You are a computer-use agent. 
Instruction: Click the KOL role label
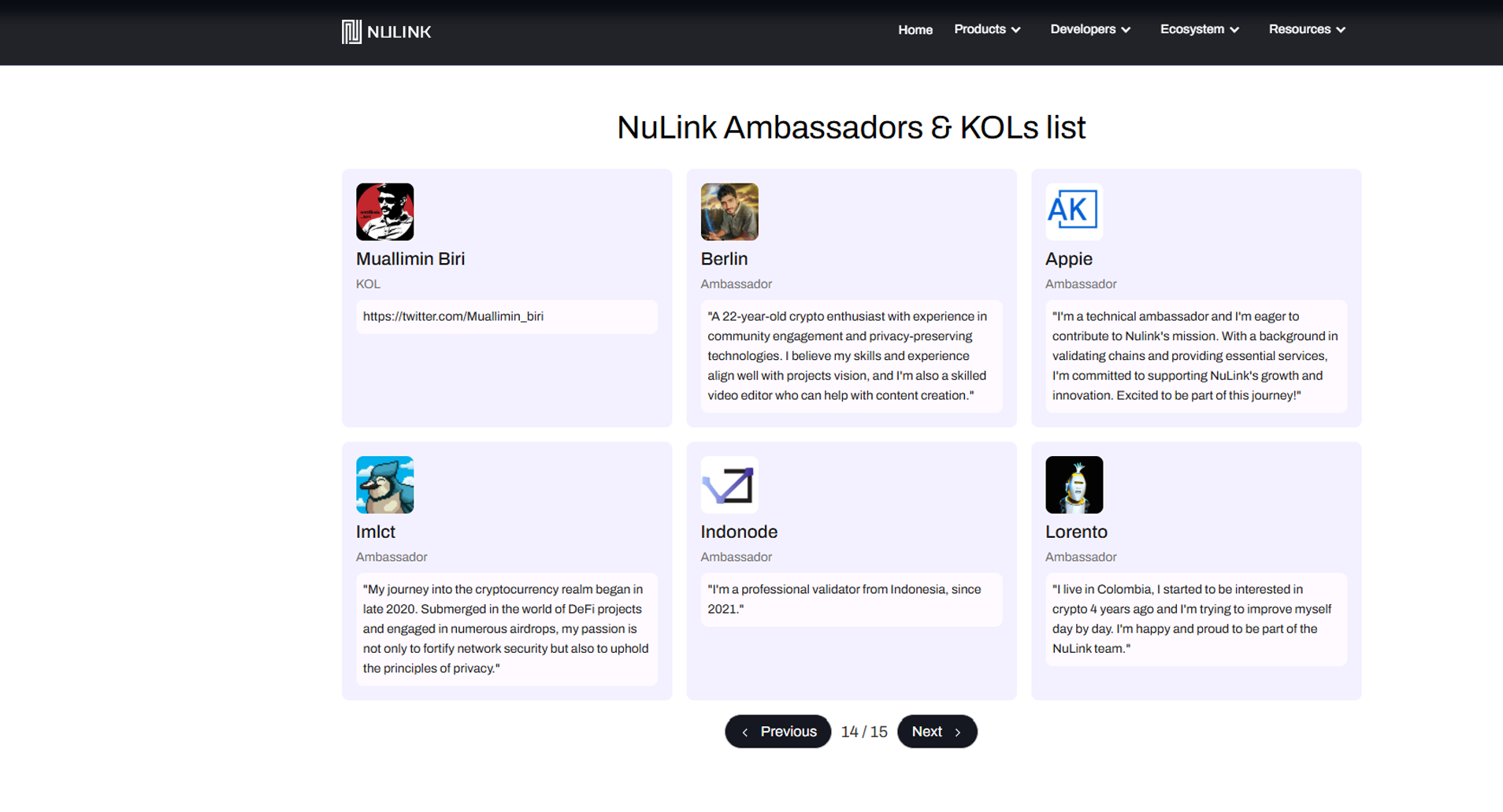click(368, 284)
